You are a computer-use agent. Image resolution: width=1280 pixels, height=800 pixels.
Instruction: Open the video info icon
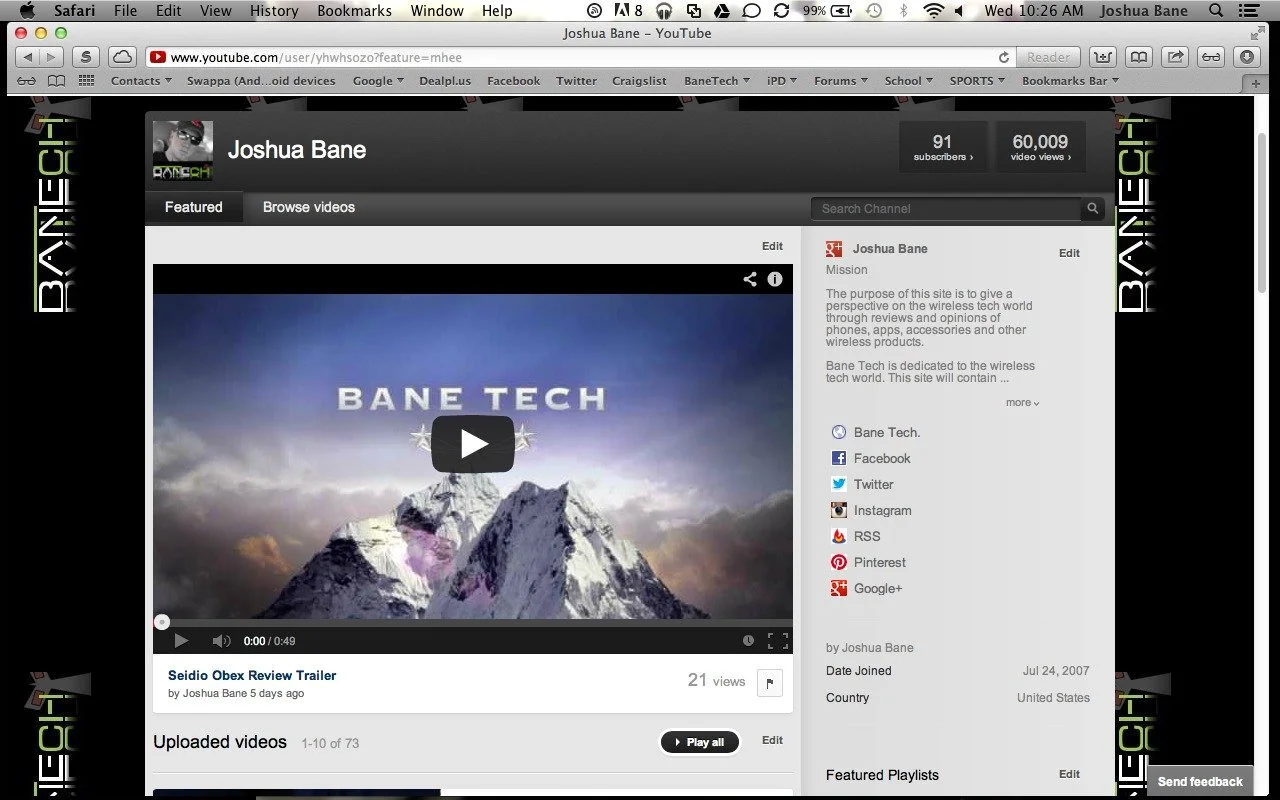775,279
